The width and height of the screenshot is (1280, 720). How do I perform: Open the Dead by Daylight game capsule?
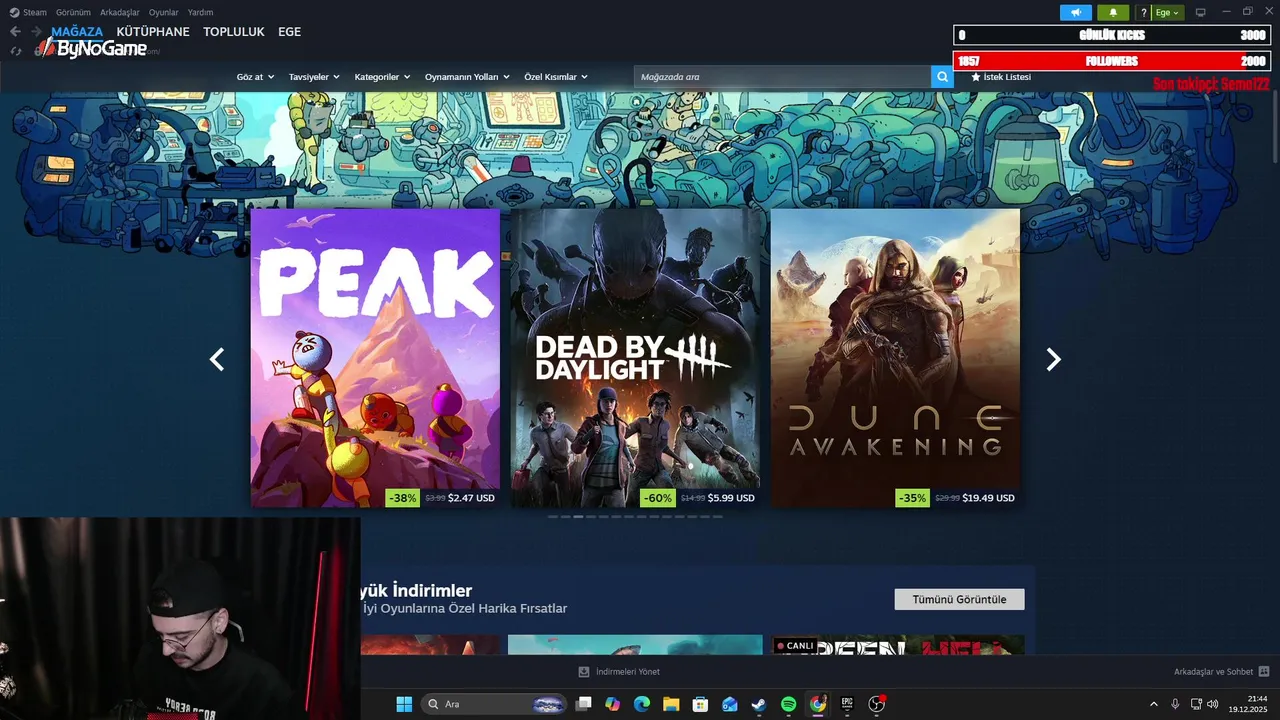(x=635, y=358)
